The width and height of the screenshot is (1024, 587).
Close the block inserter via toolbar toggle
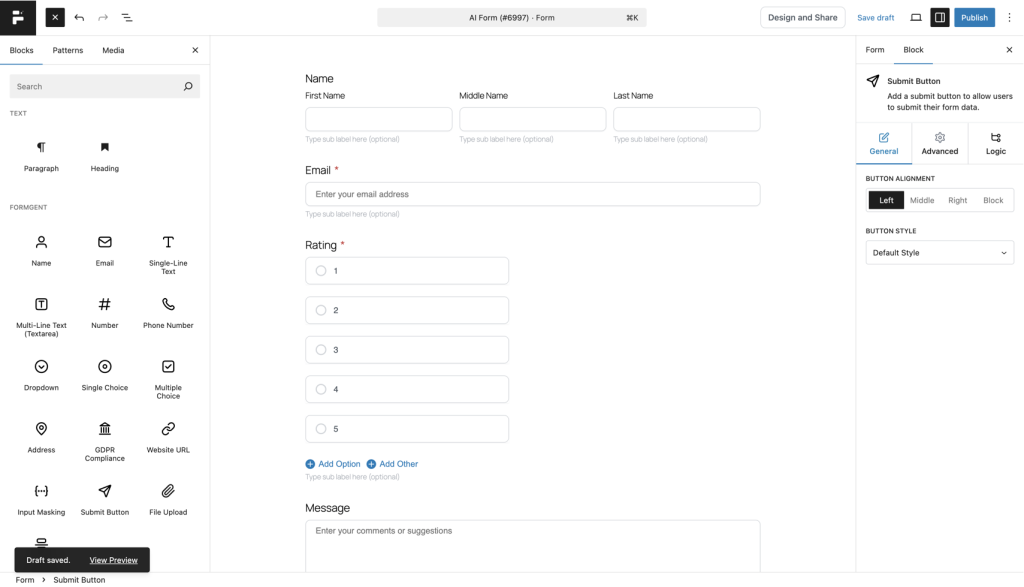(55, 18)
